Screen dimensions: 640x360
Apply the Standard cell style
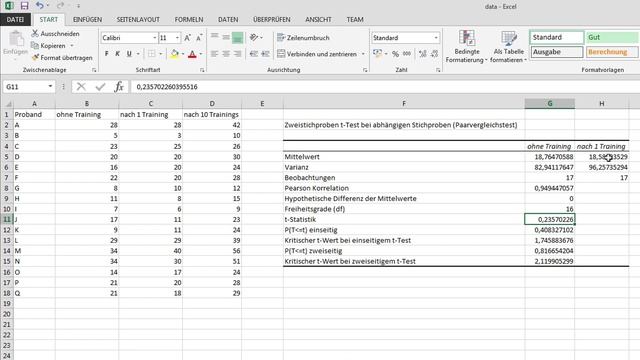[x=557, y=37]
